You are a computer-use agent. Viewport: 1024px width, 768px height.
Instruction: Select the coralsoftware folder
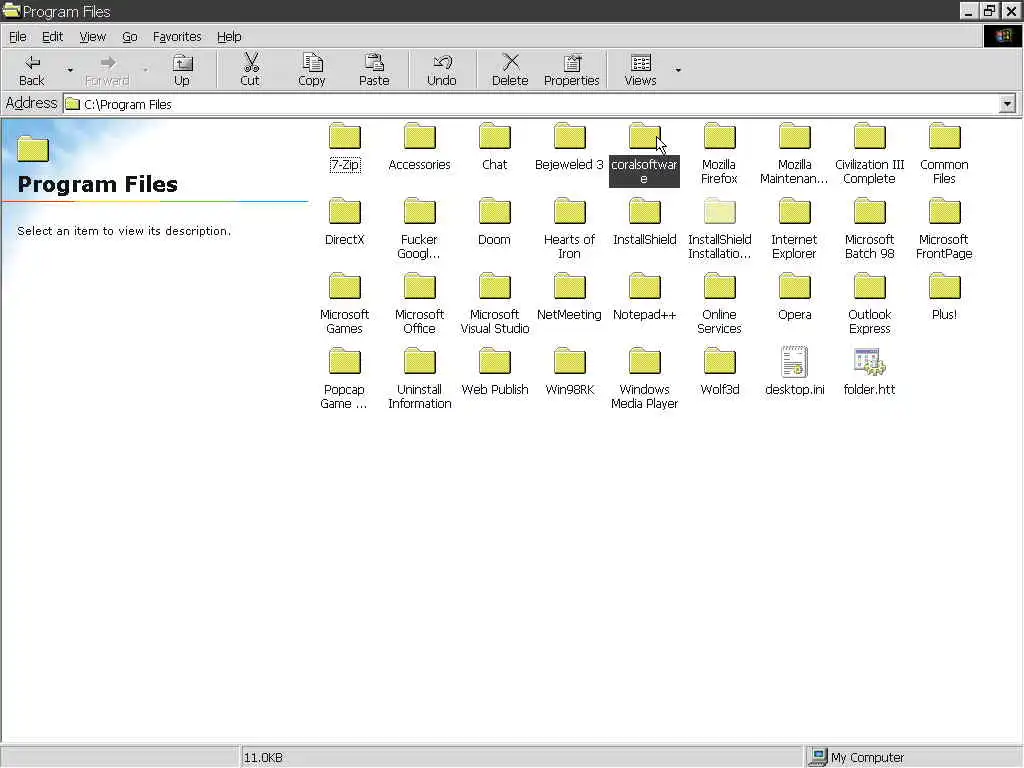[645, 154]
